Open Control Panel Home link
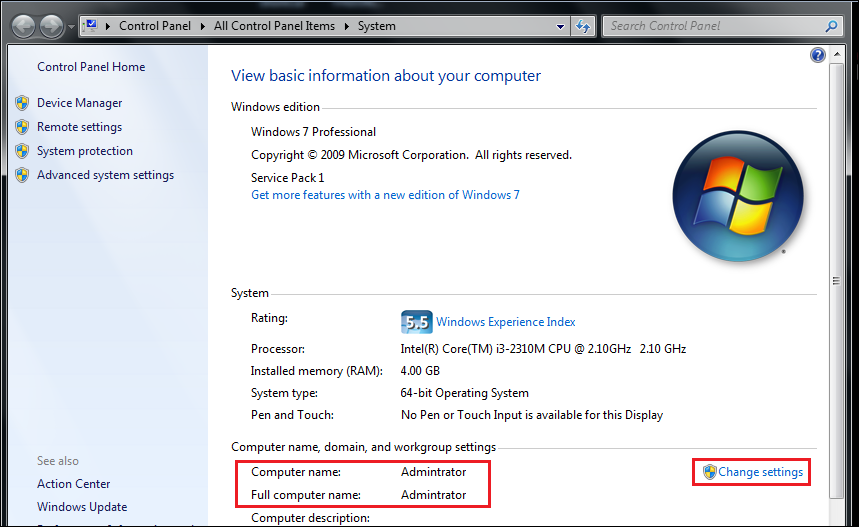The height and width of the screenshot is (527, 859). 91,67
